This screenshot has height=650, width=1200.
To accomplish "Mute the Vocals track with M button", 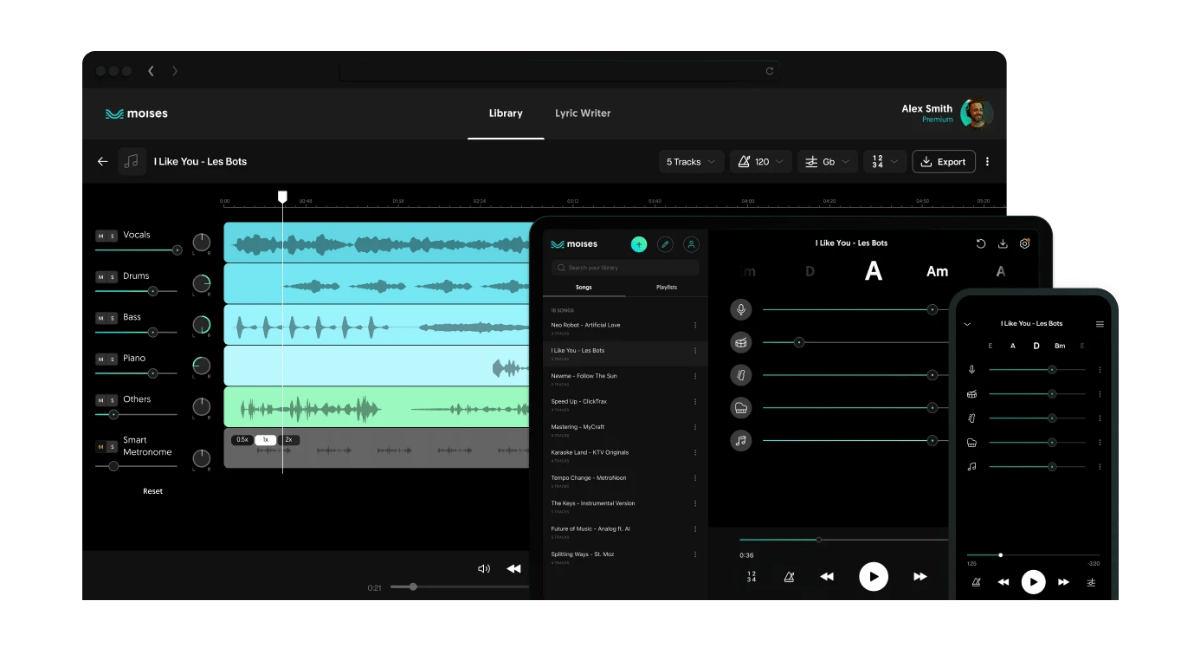I will (101, 236).
